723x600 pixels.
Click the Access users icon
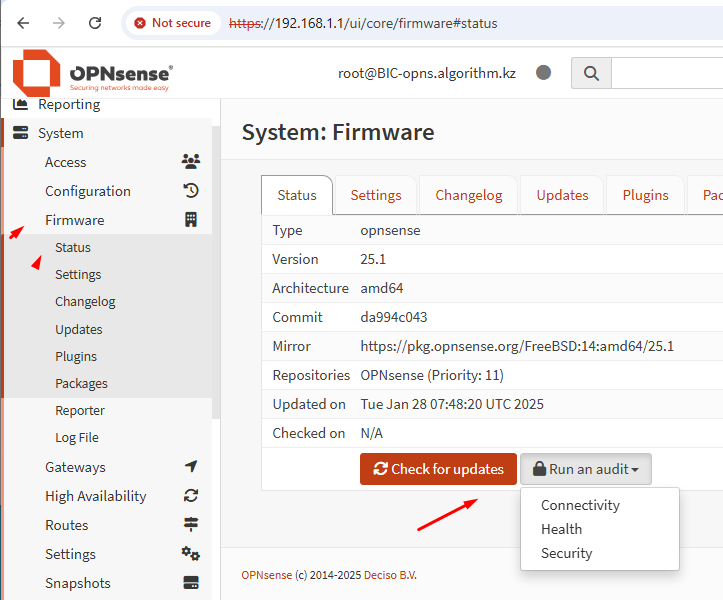tap(191, 161)
